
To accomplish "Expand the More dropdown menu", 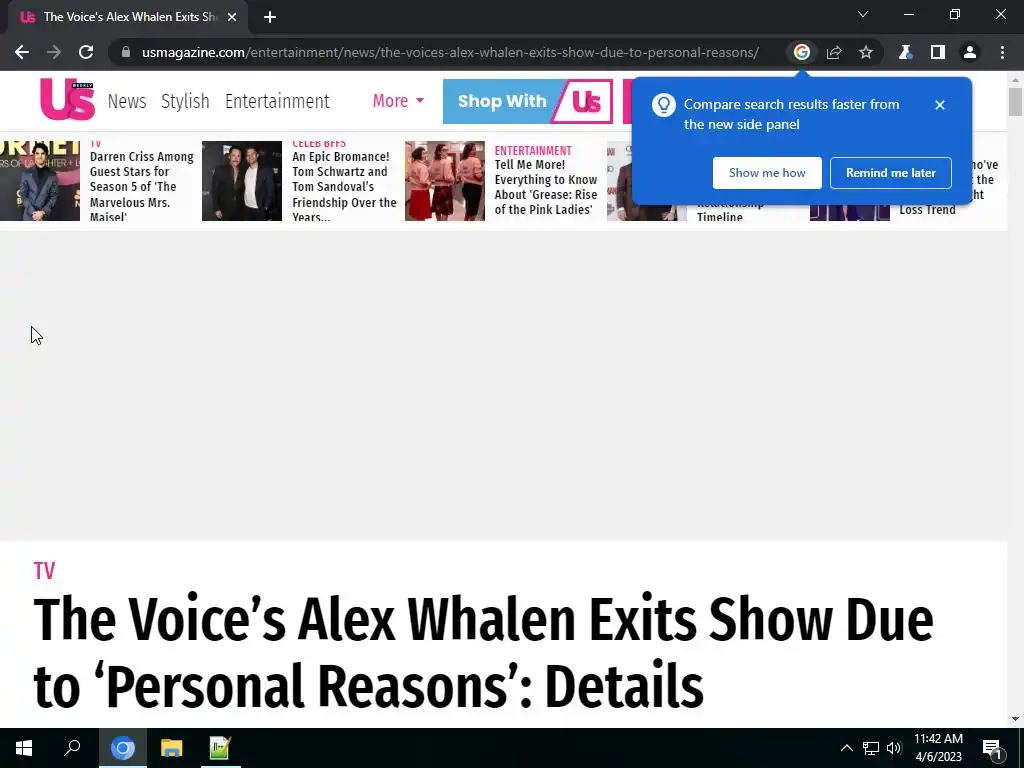I will point(398,101).
